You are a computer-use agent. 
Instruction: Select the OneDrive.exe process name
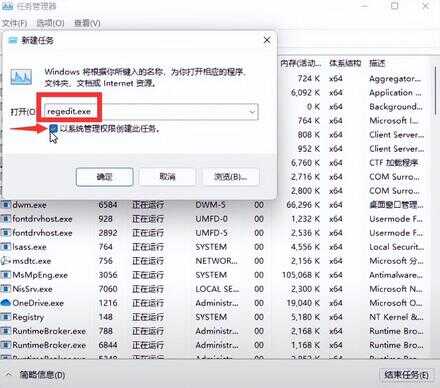point(38,303)
